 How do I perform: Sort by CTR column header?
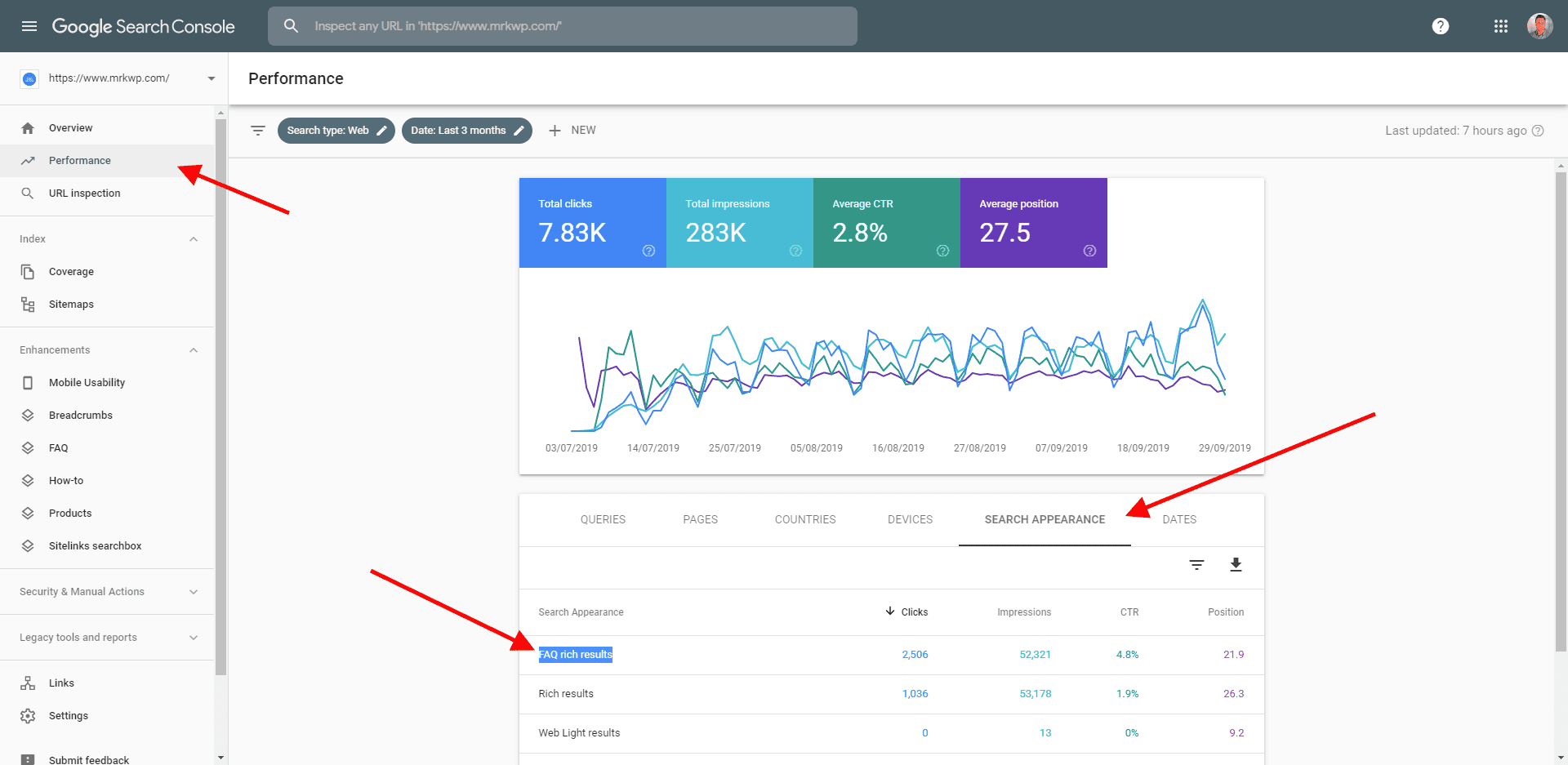[x=1129, y=612]
